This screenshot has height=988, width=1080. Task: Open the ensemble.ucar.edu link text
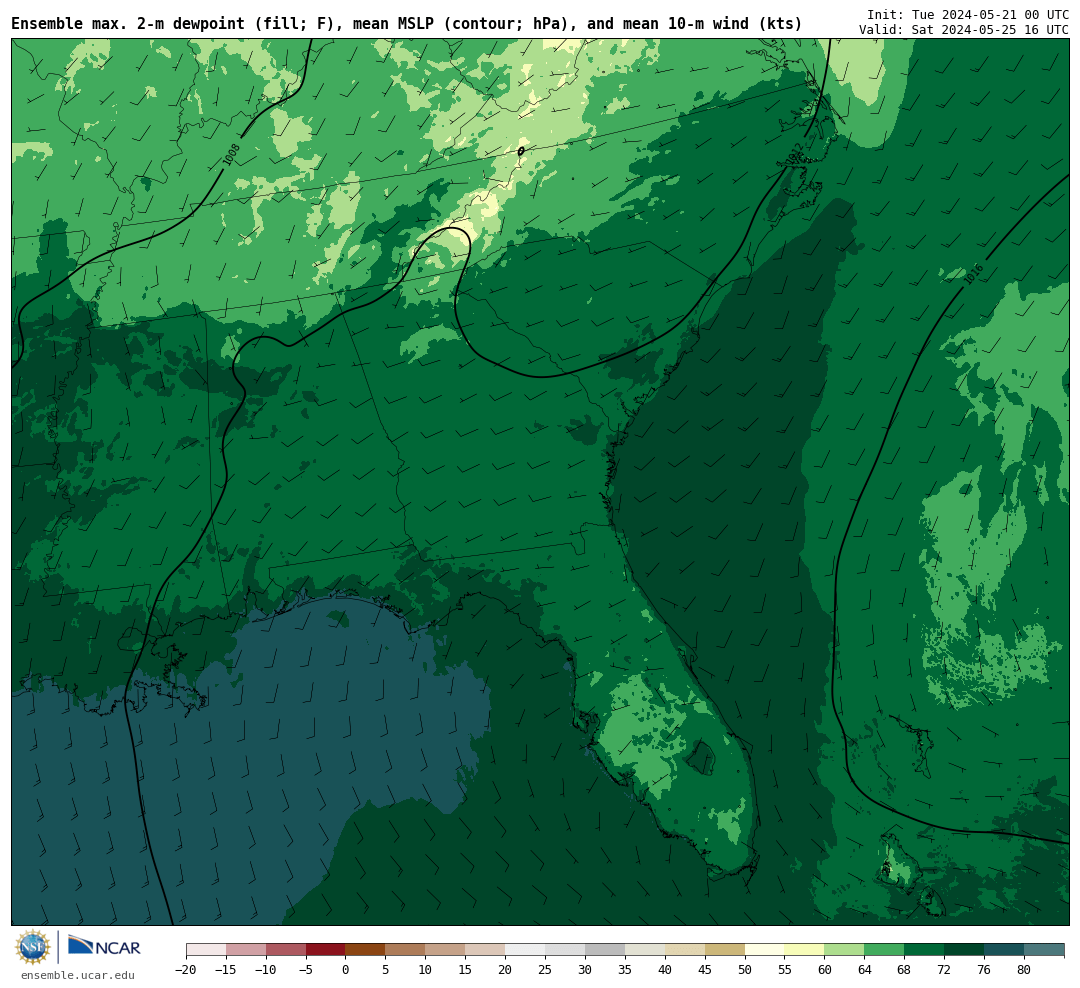78,975
